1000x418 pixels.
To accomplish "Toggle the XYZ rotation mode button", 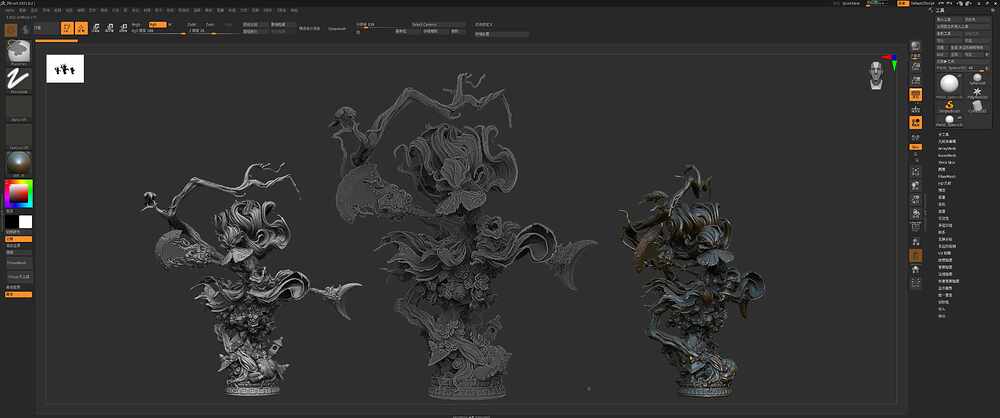I will click(x=916, y=147).
